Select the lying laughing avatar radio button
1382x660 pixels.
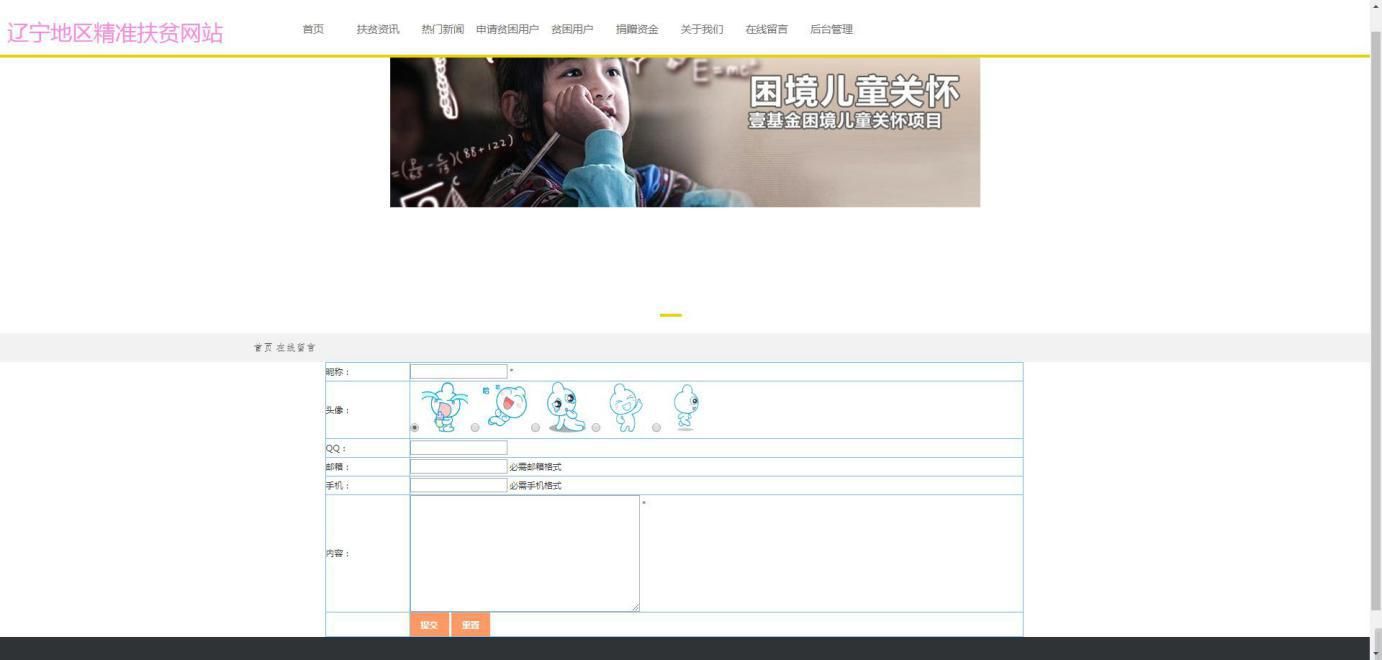tap(475, 428)
